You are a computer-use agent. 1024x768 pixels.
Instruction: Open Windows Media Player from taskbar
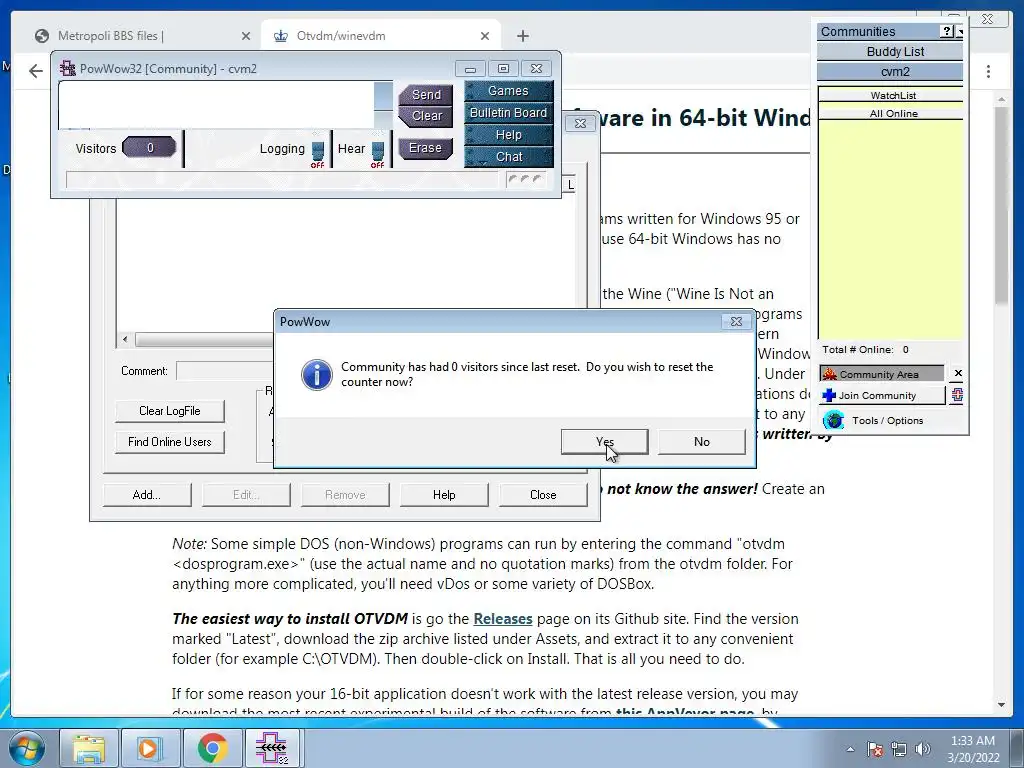click(149, 748)
